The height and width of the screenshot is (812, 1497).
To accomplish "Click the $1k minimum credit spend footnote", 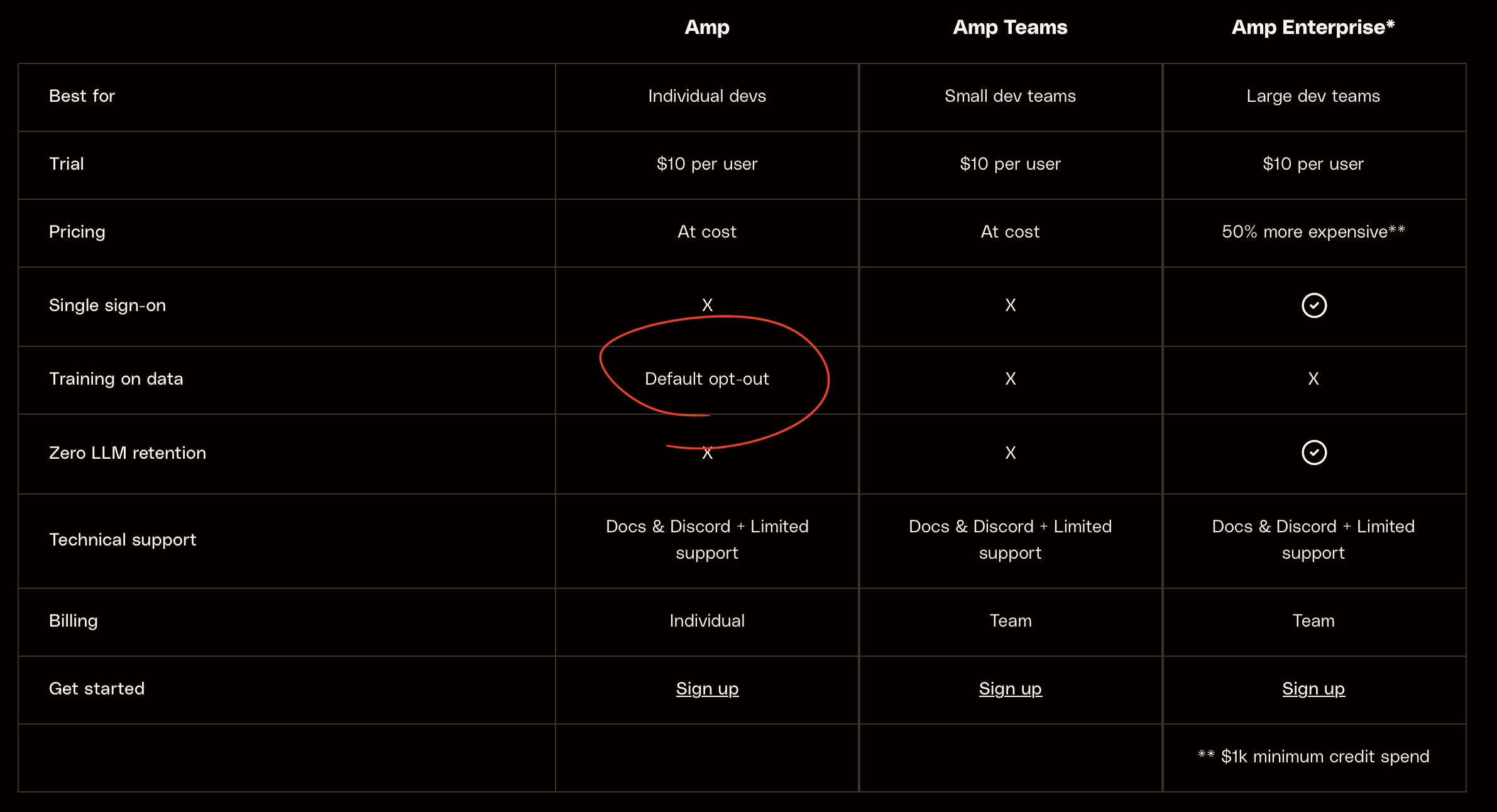I will 1313,757.
